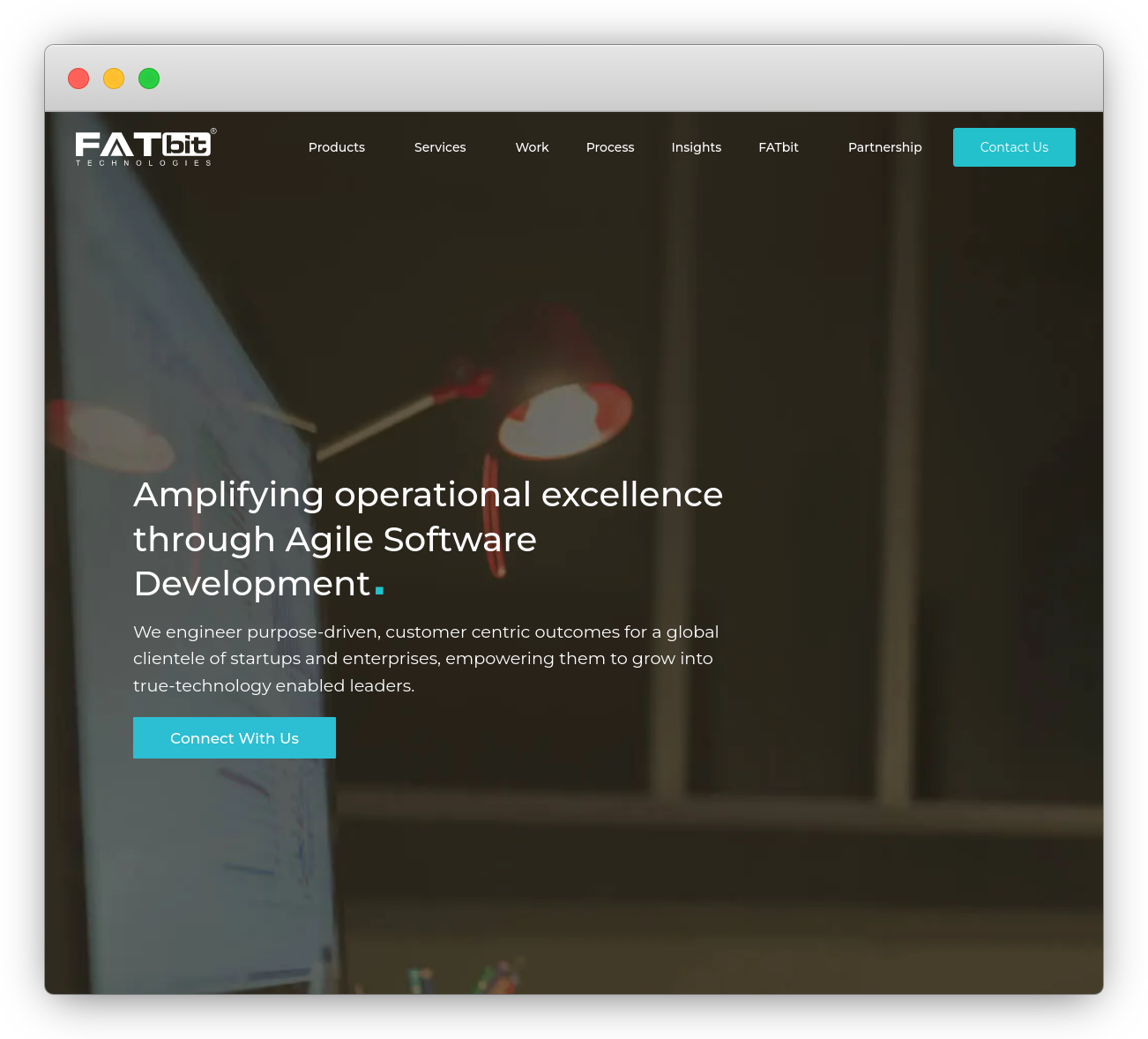Click the hero headline about operational excellence

pyautogui.click(x=428, y=539)
